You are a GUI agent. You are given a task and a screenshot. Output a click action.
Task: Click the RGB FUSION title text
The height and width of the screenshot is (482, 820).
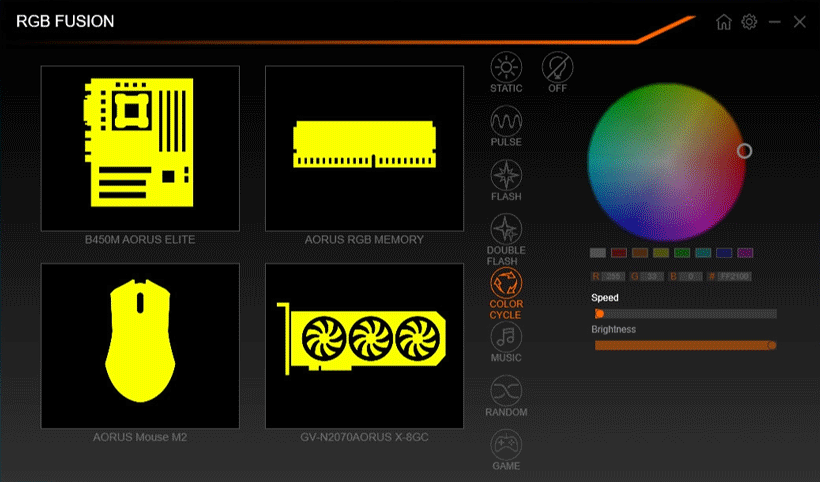point(65,21)
